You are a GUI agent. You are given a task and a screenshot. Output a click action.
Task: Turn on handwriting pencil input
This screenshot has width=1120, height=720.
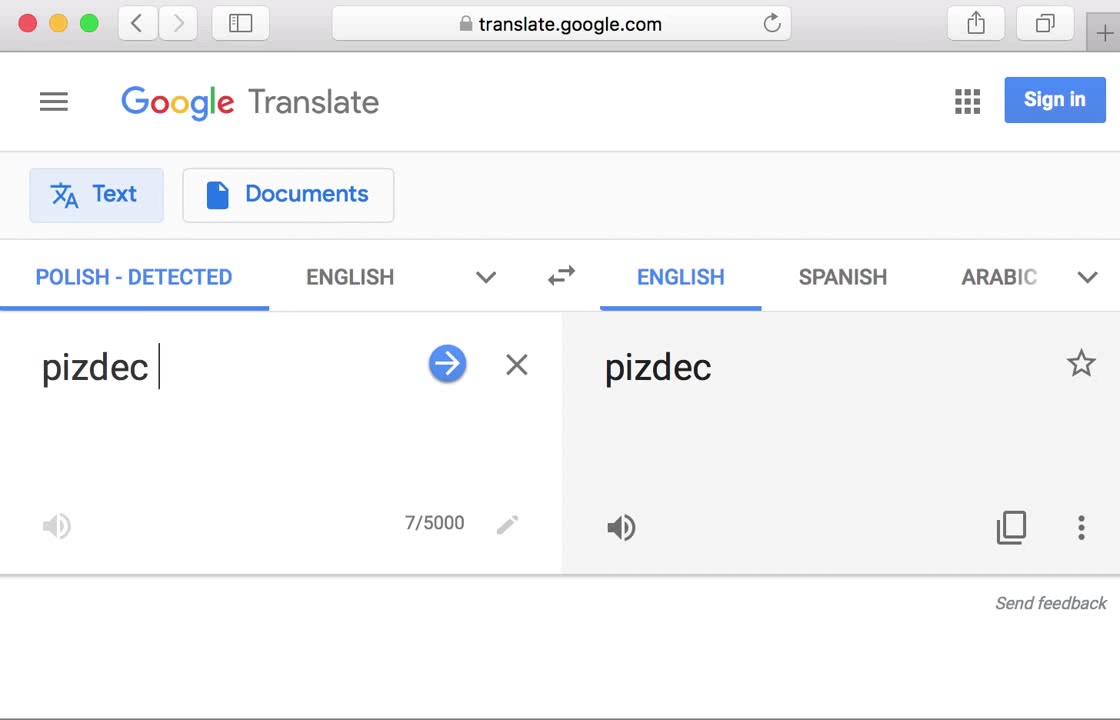pyautogui.click(x=507, y=524)
